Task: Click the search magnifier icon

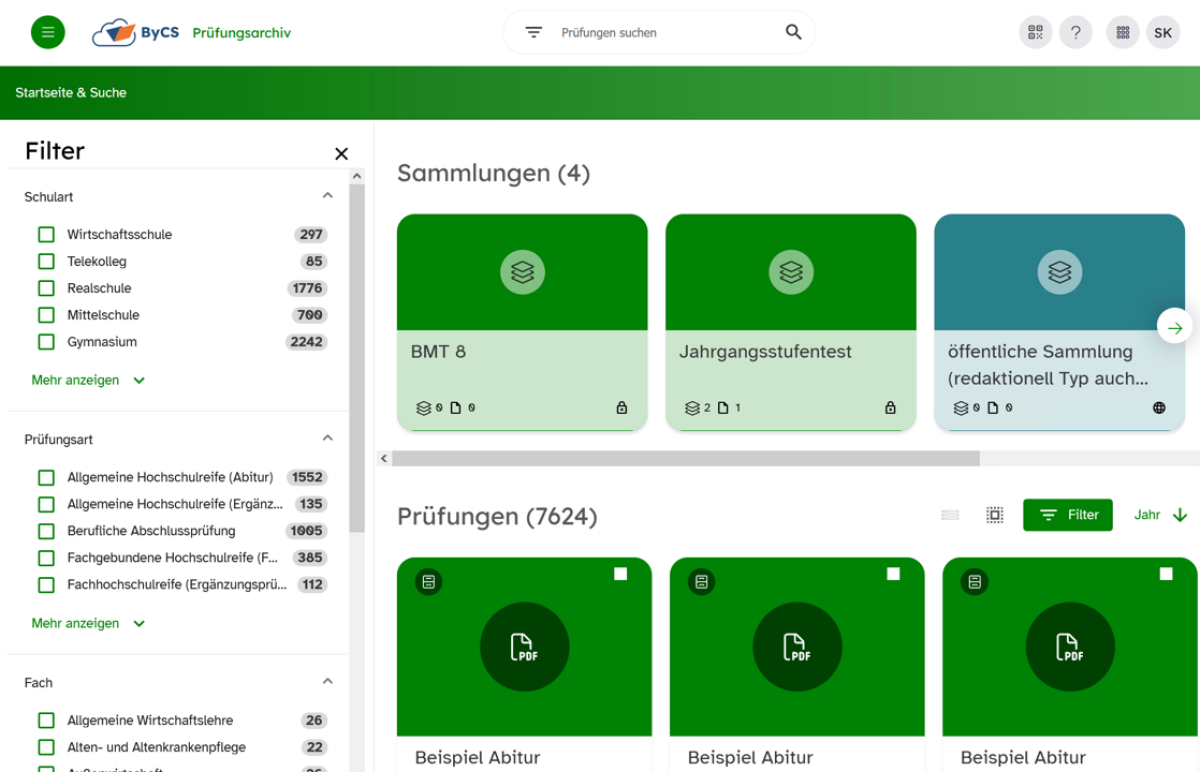Action: [x=793, y=33]
